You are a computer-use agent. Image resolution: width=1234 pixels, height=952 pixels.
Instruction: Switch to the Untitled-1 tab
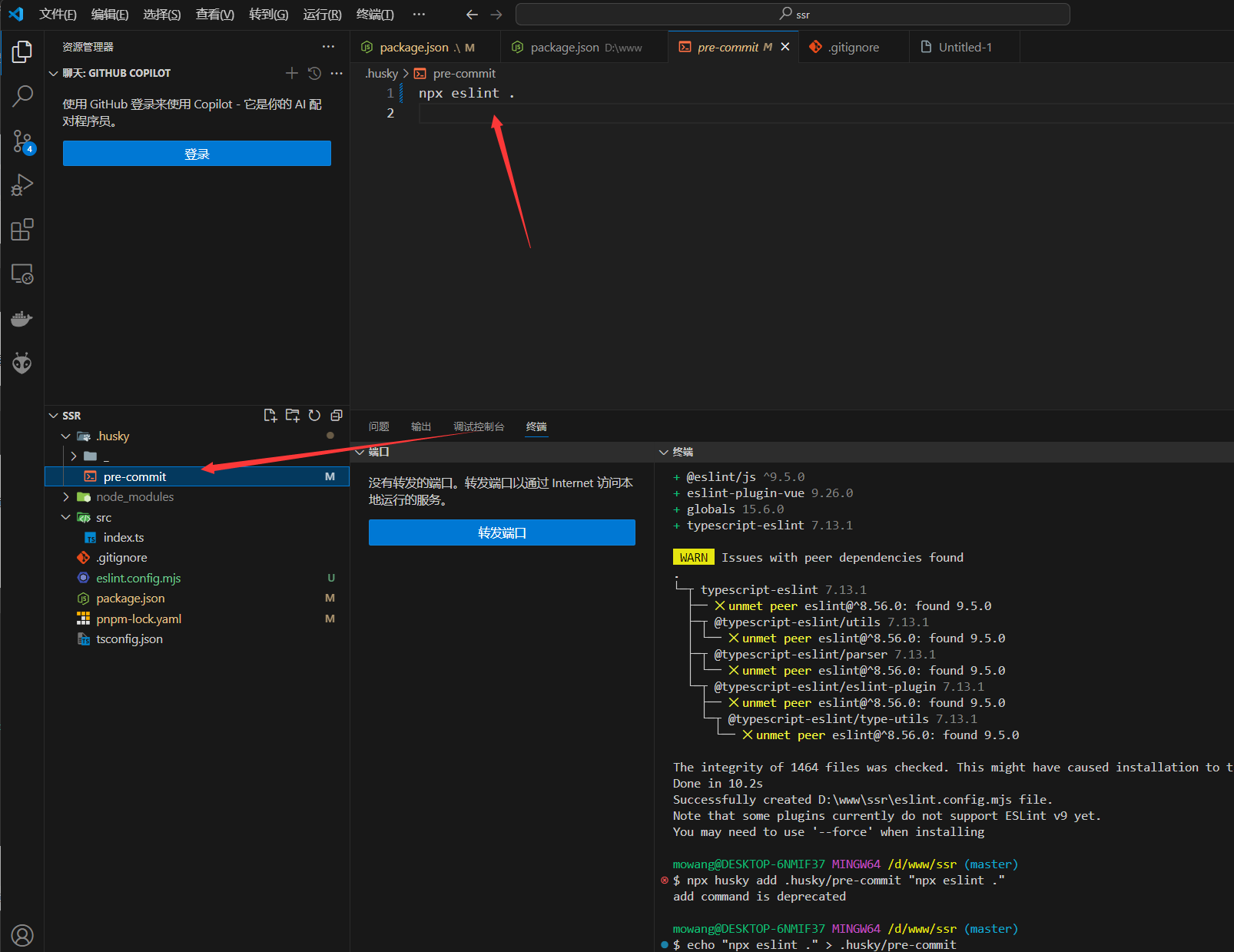pos(964,47)
